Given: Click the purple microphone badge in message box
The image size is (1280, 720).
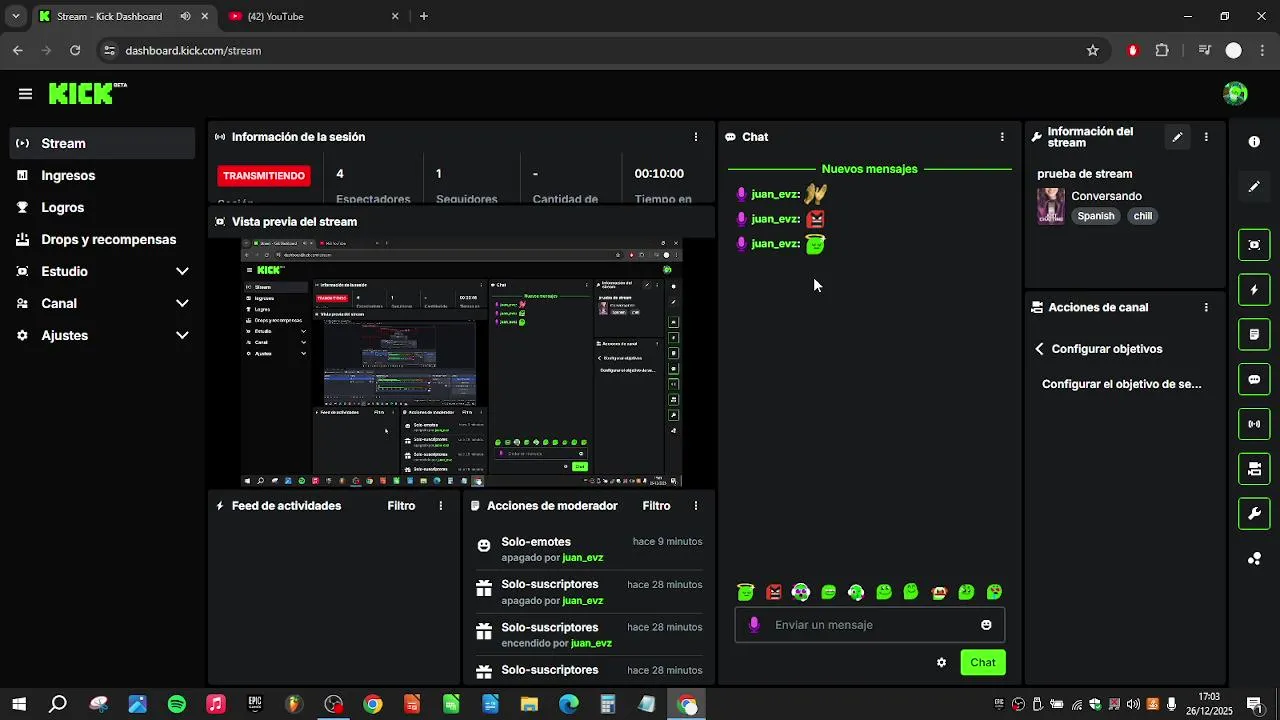Looking at the screenshot, I should point(754,625).
